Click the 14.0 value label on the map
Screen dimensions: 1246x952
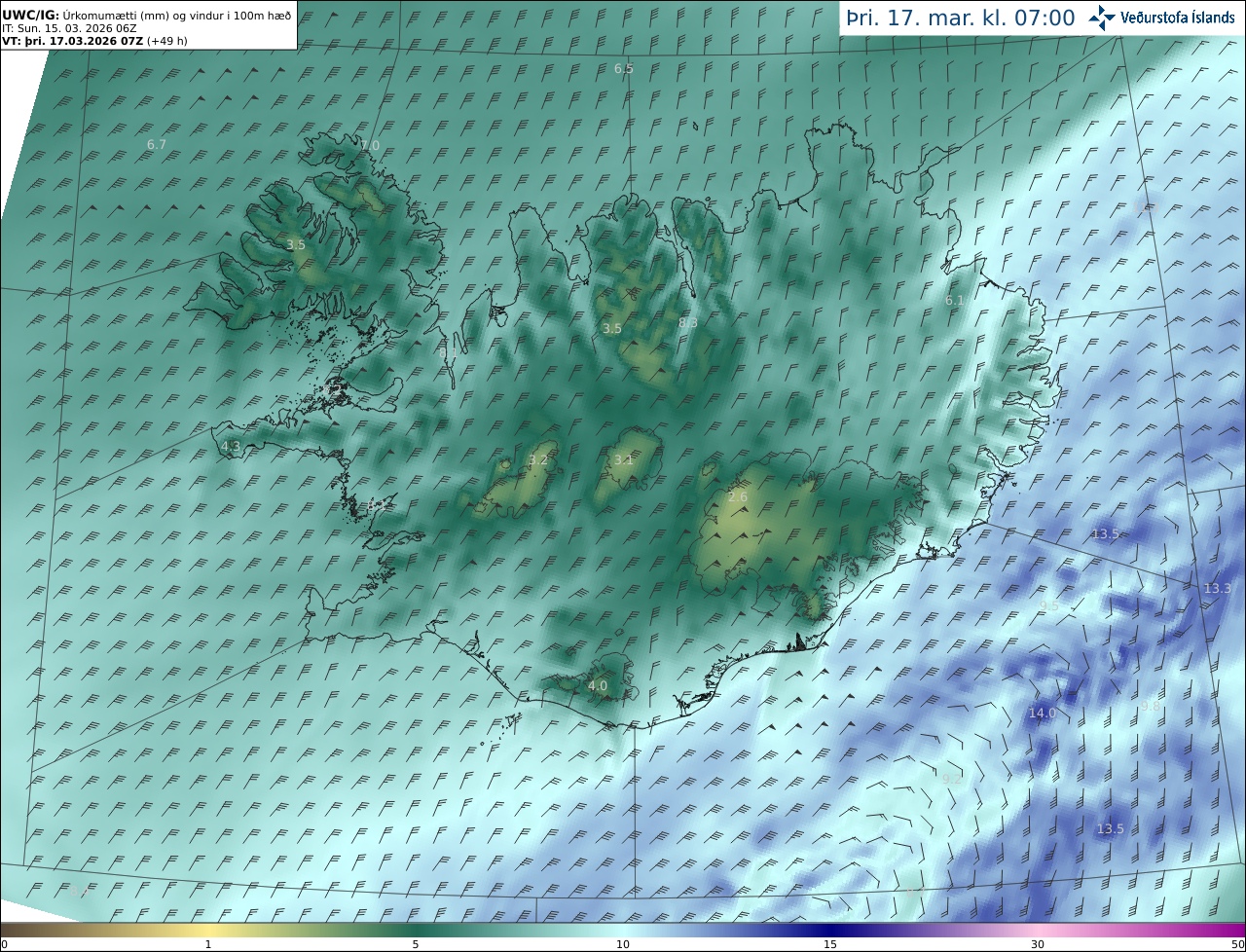1042,714
